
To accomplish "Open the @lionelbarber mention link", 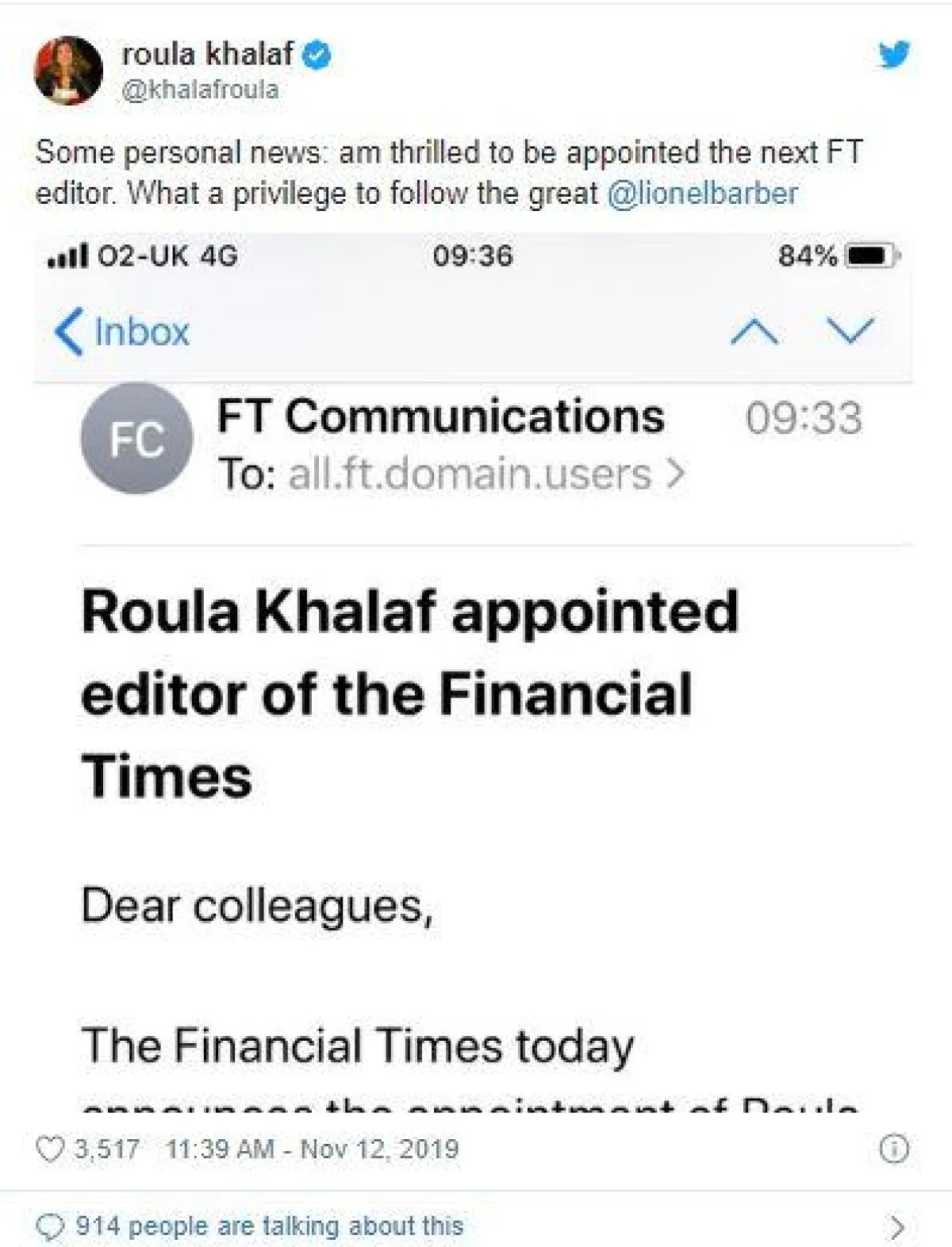I will click(702, 194).
